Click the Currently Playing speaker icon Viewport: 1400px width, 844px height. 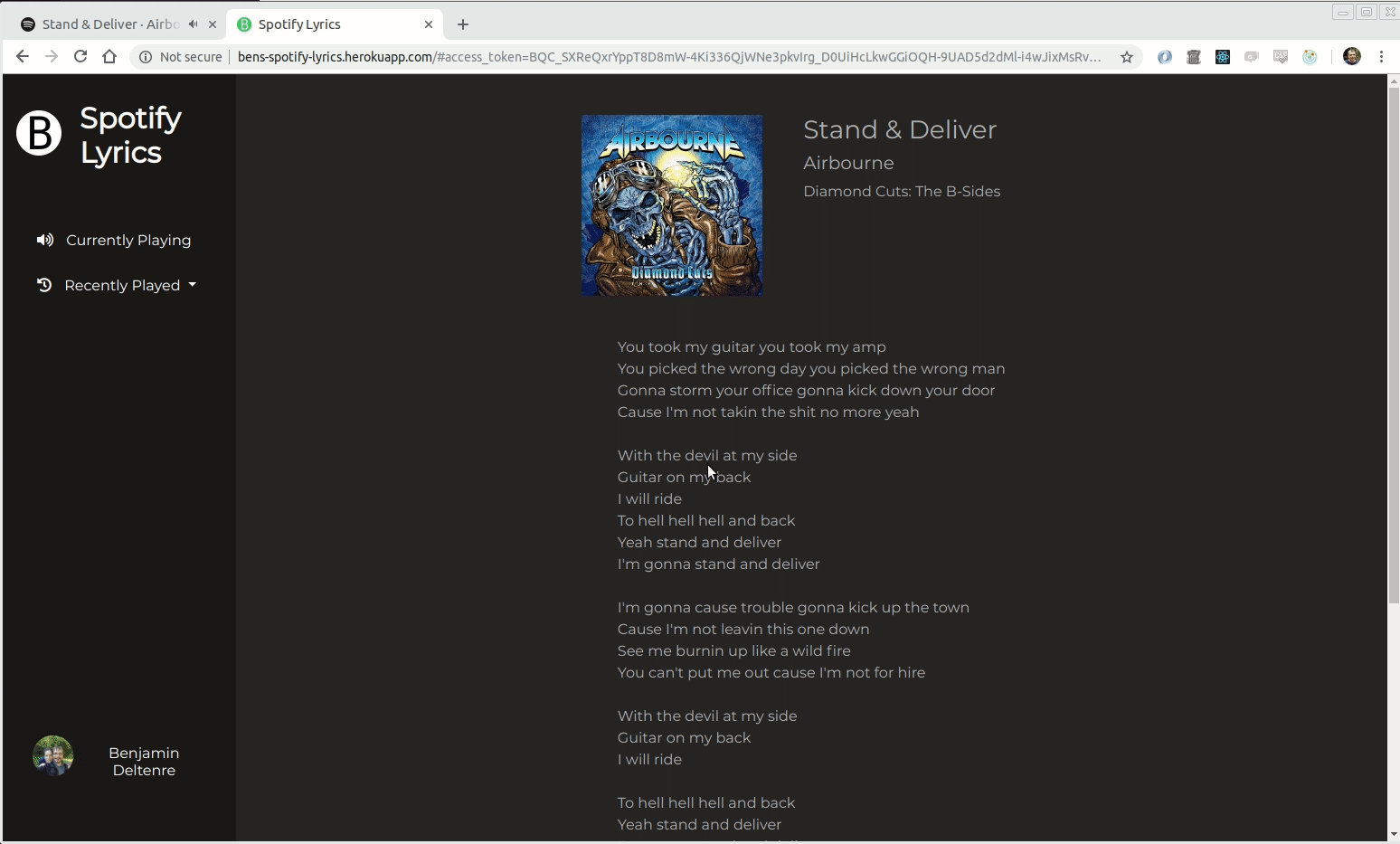(44, 240)
